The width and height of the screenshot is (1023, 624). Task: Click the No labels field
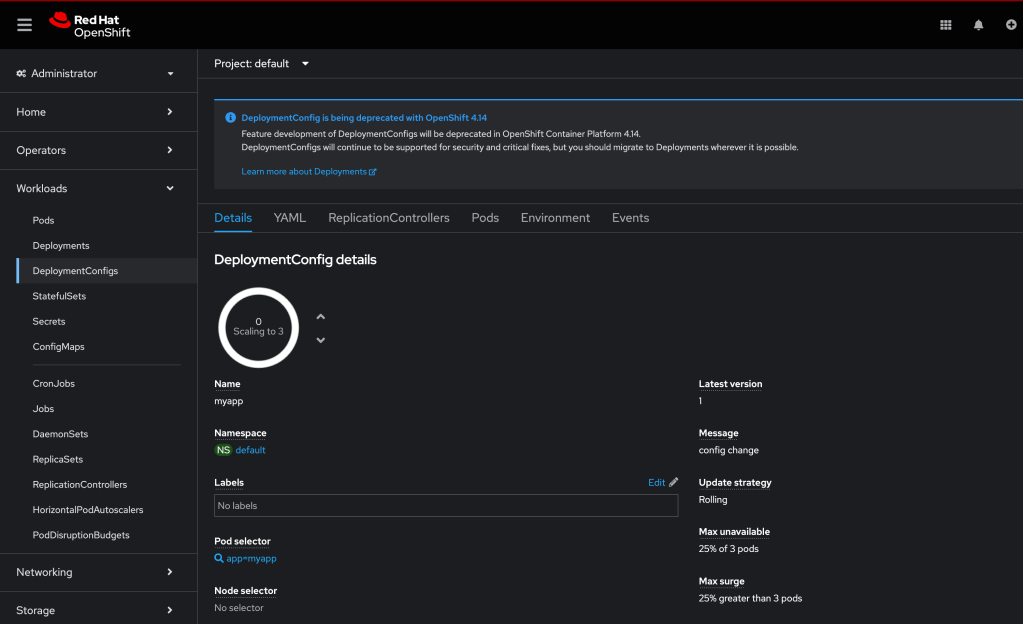446,505
